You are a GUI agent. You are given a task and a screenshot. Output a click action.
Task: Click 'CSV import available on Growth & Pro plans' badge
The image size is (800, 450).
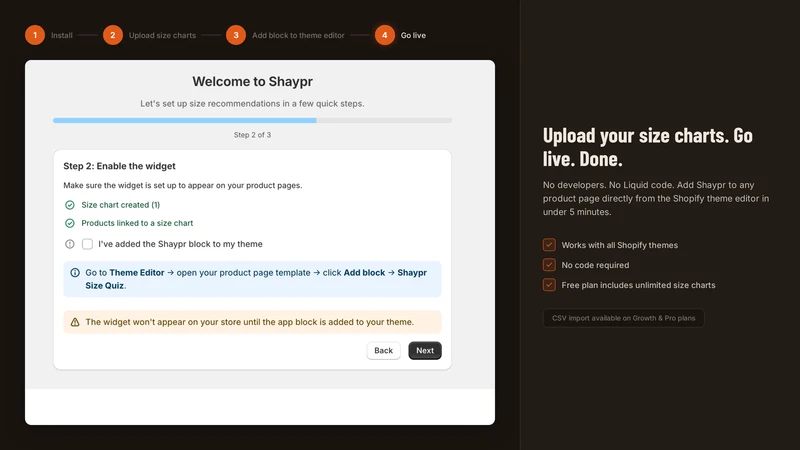pyautogui.click(x=623, y=318)
